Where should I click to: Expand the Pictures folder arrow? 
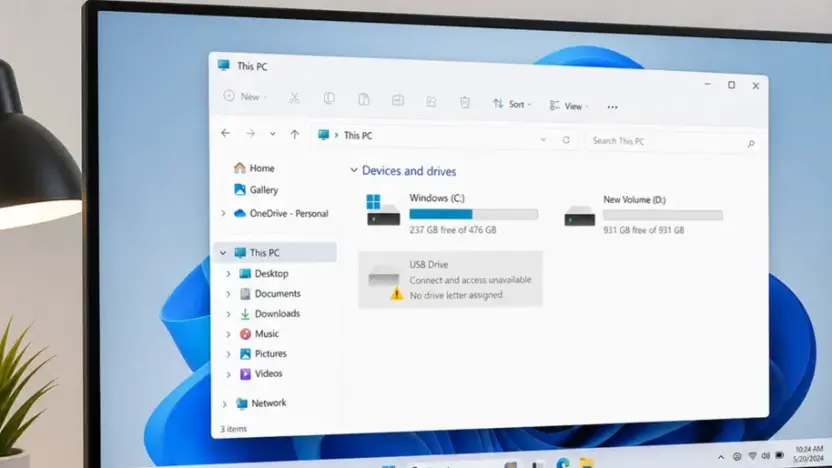[x=228, y=354]
